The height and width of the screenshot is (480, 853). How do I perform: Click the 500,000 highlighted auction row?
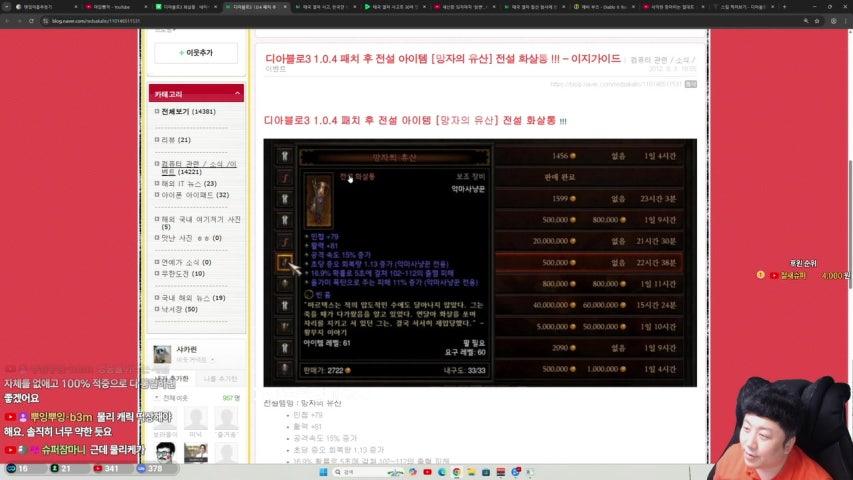[589, 262]
